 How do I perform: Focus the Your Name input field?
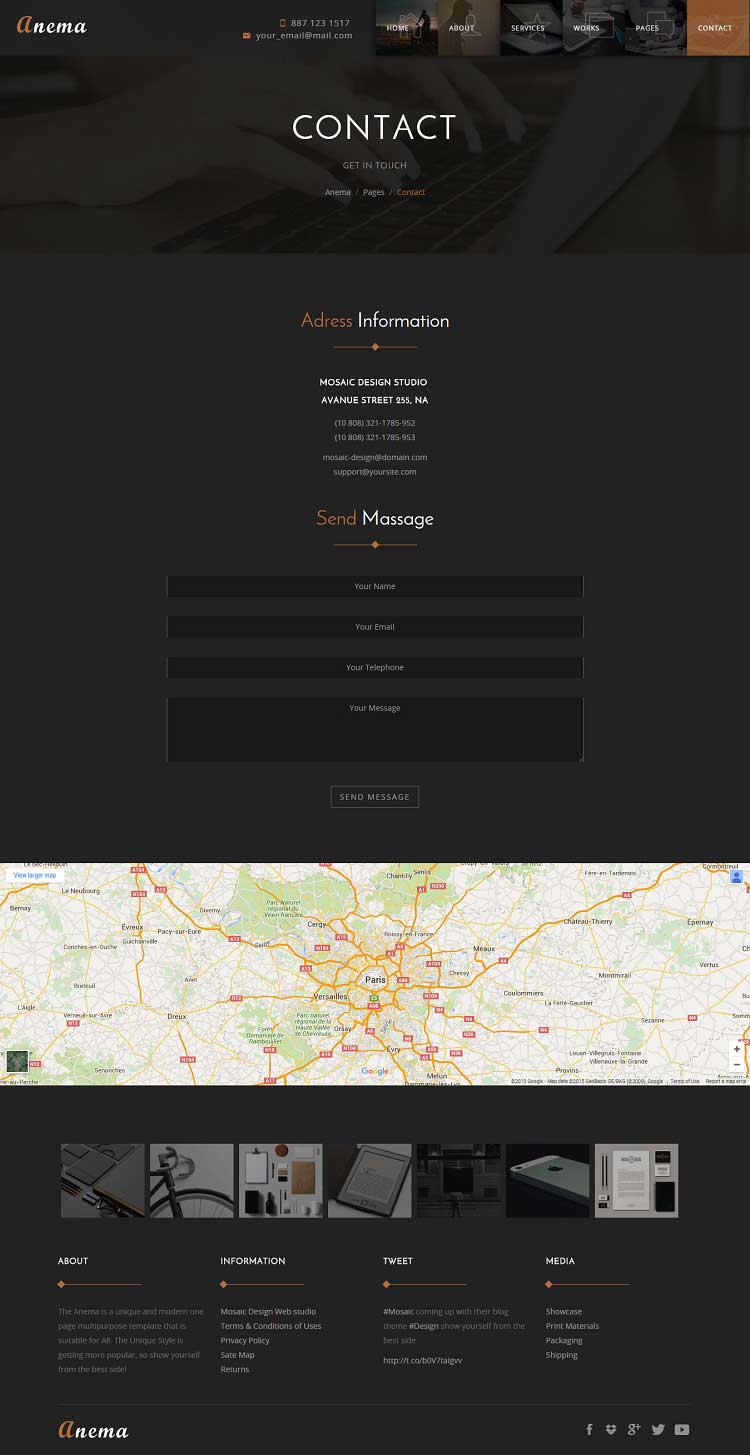(x=375, y=587)
